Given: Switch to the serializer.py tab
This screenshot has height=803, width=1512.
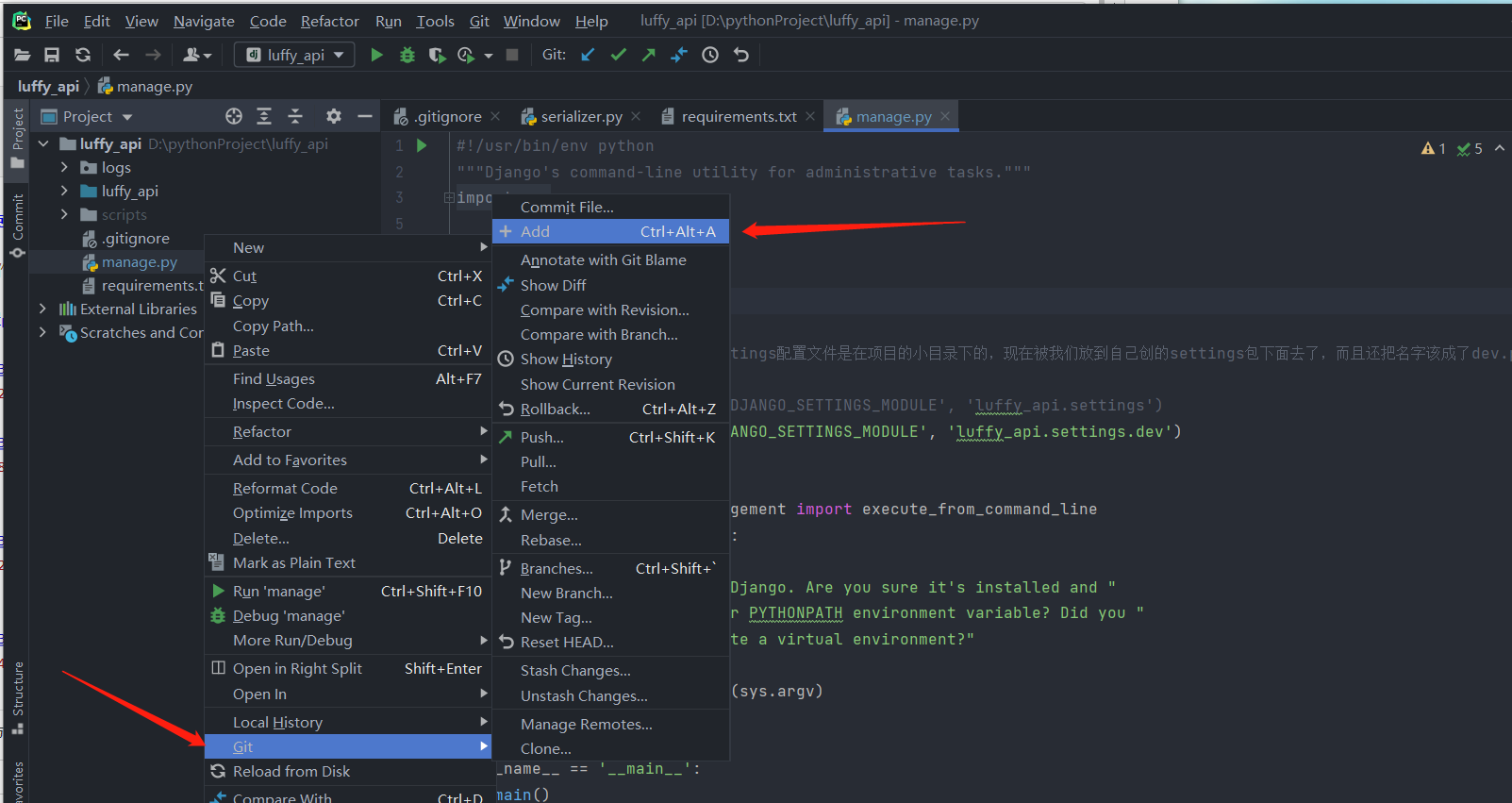Looking at the screenshot, I should 581,116.
